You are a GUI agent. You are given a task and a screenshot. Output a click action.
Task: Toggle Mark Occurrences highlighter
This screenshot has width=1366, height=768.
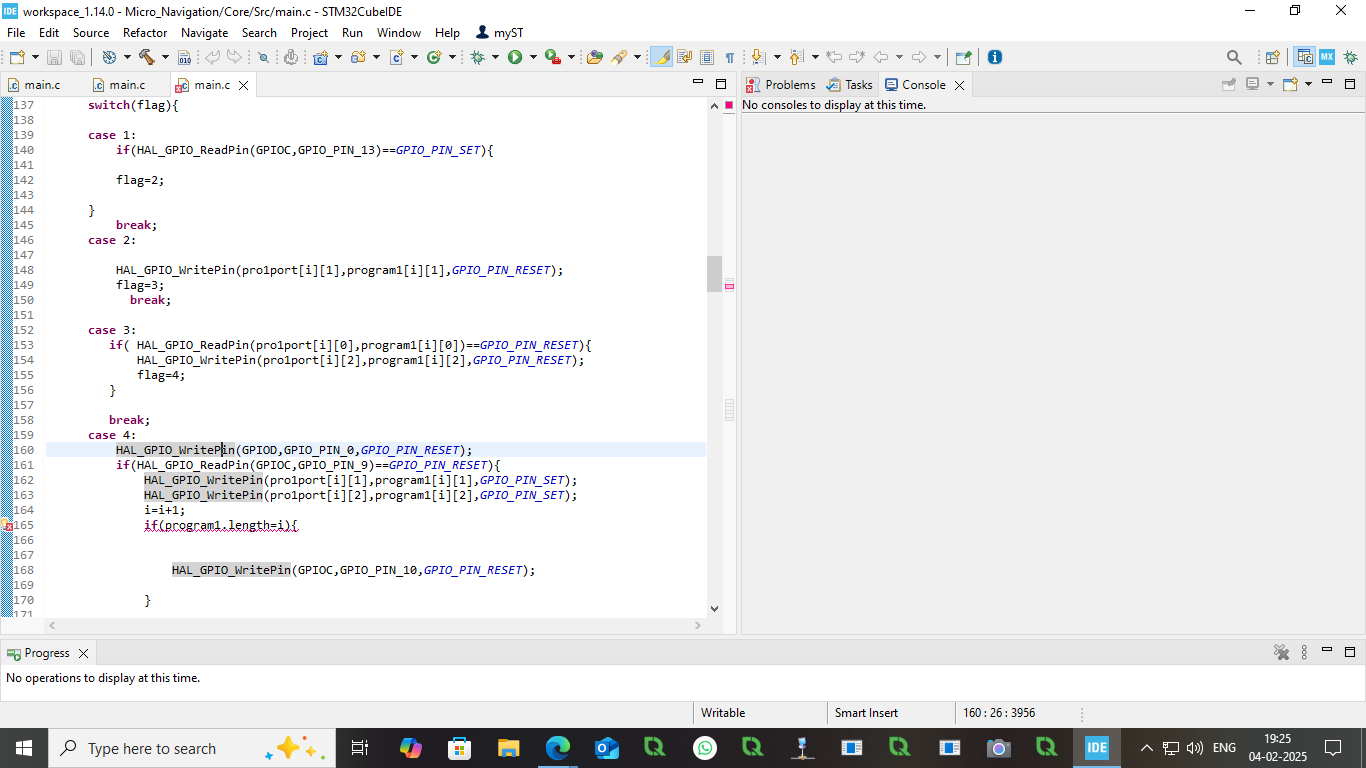(661, 57)
